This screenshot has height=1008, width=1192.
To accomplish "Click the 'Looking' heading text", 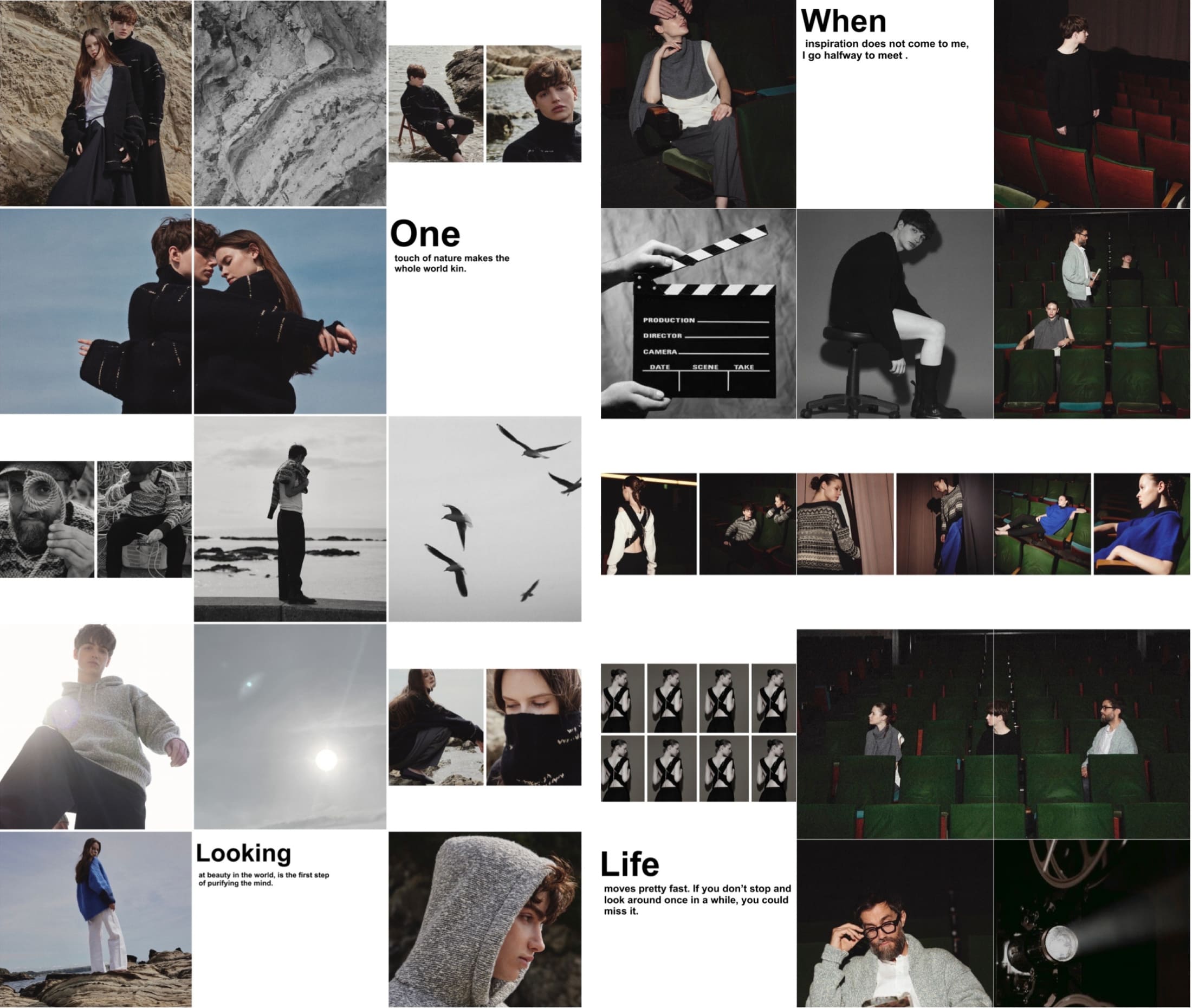I will [244, 854].
